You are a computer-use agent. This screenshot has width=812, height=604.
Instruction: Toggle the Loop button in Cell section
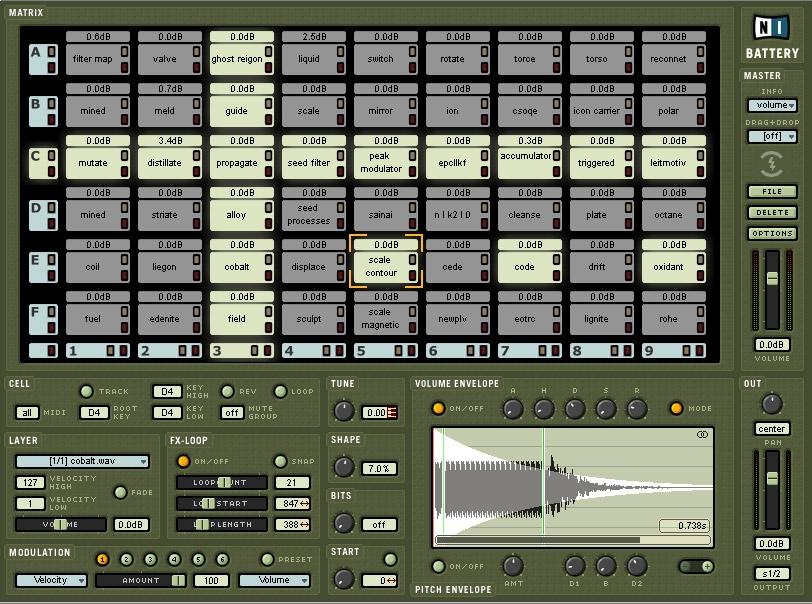(x=280, y=392)
